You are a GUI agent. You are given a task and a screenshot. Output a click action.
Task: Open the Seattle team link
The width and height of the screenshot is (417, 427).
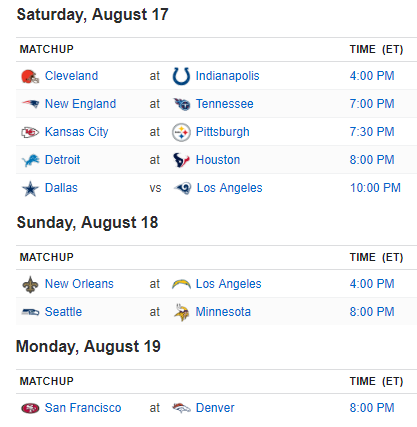pyautogui.click(x=63, y=312)
